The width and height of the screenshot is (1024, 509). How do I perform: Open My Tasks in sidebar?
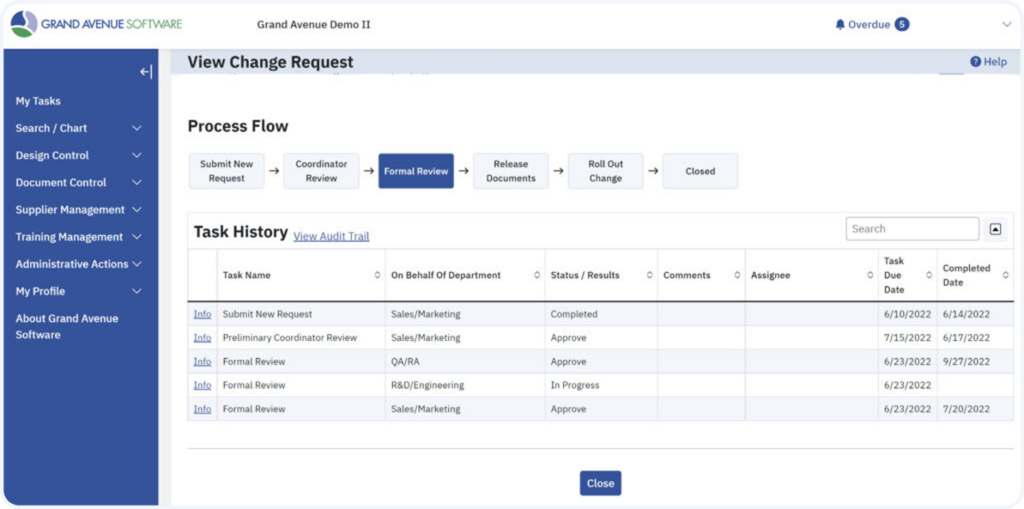38,101
